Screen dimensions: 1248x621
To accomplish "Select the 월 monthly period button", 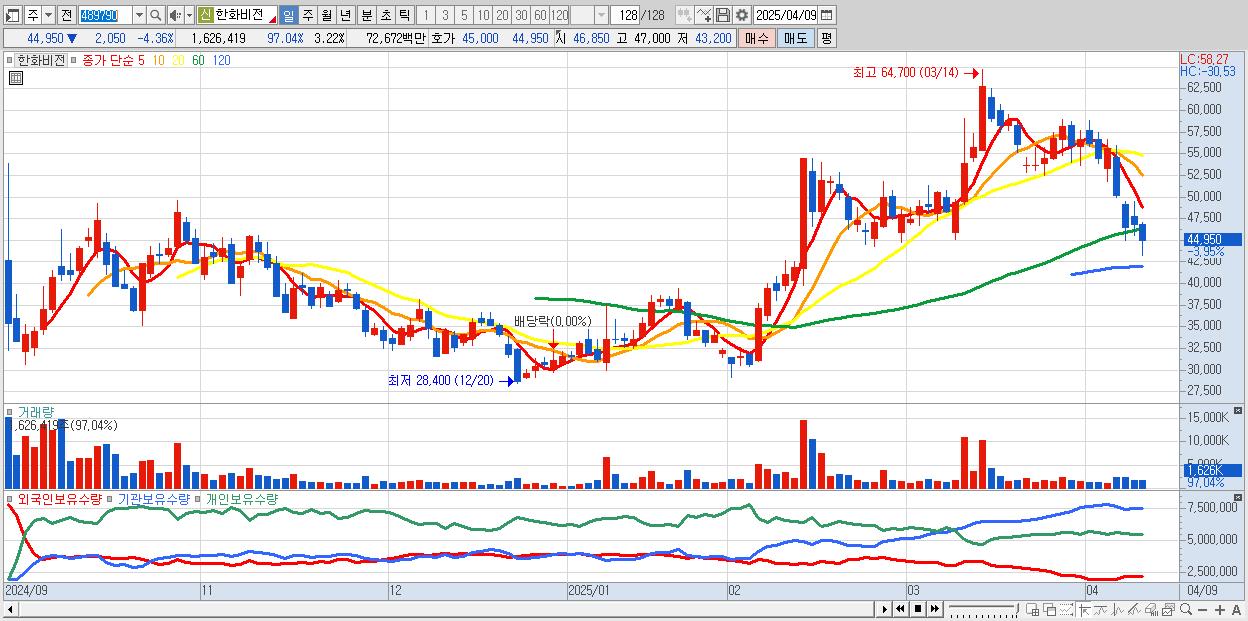I will tap(326, 15).
